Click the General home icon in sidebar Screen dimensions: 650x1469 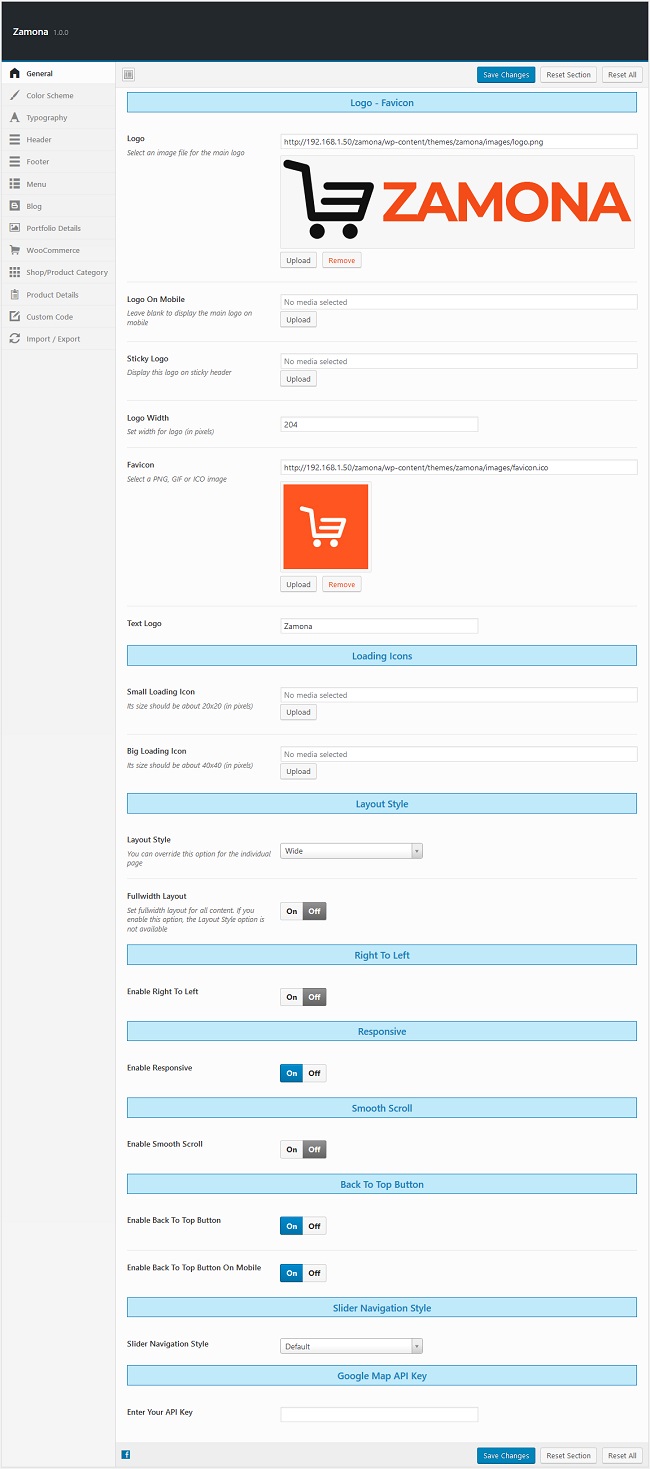pyautogui.click(x=14, y=73)
